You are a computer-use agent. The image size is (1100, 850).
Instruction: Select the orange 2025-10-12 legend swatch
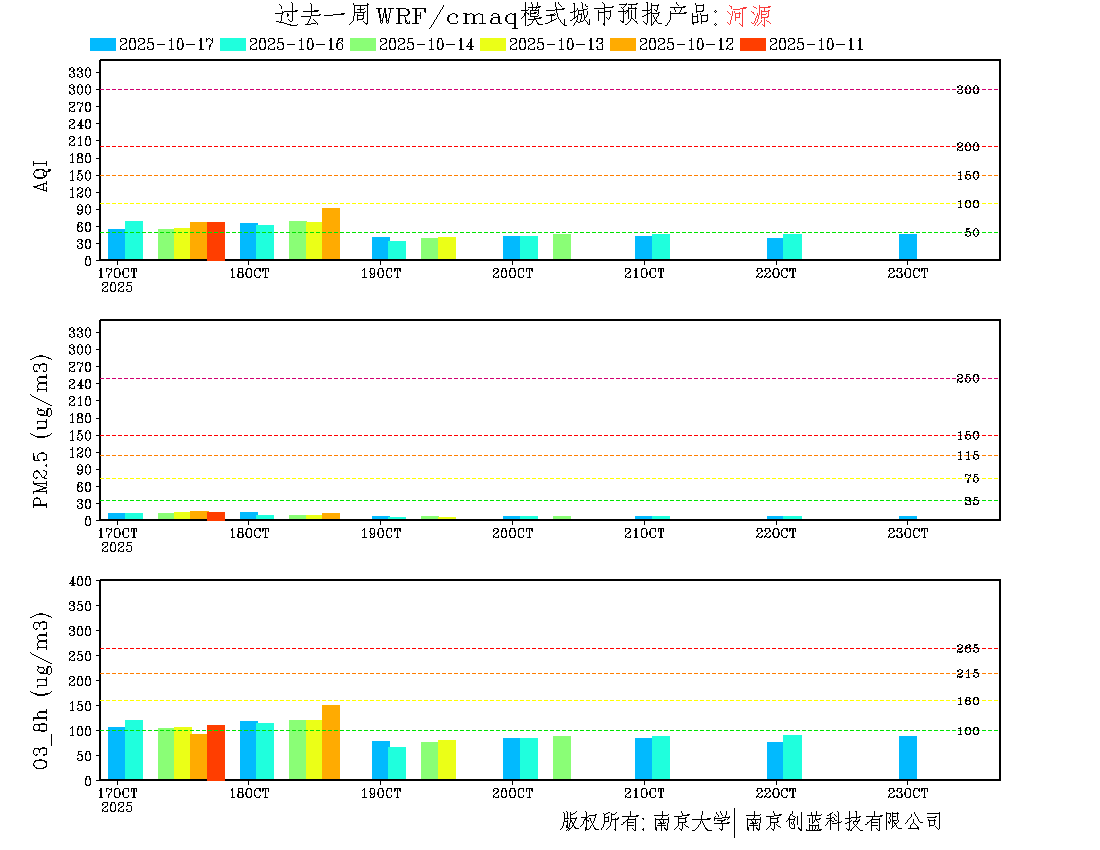tap(623, 44)
